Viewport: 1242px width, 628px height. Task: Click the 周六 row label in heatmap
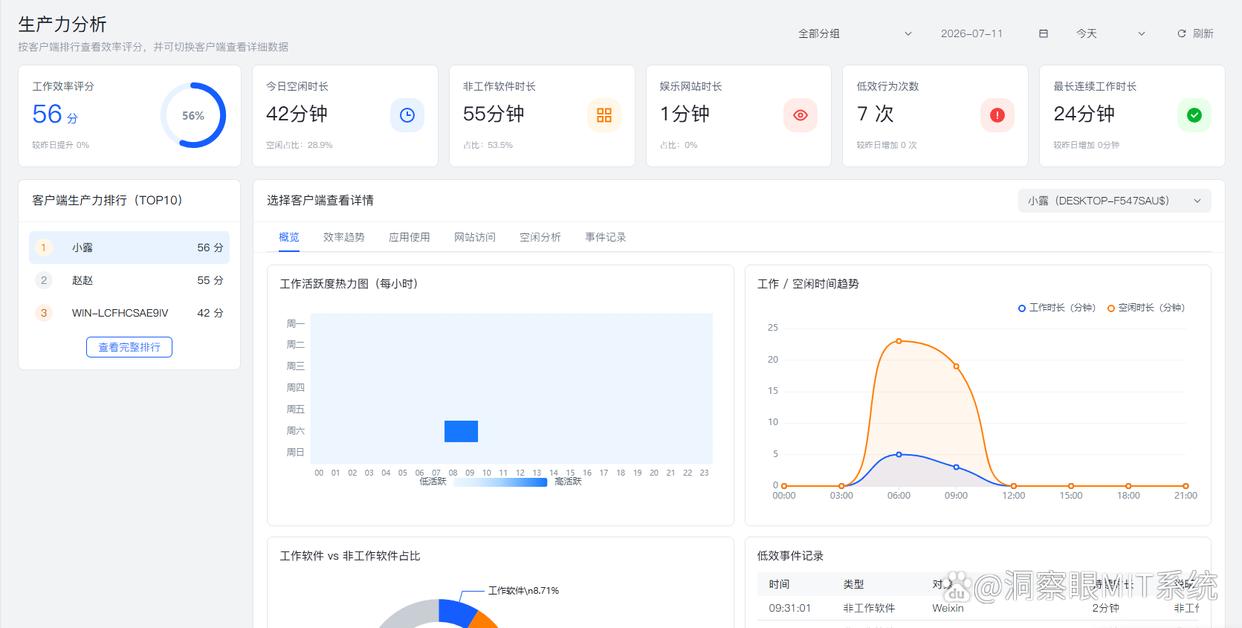[295, 431]
